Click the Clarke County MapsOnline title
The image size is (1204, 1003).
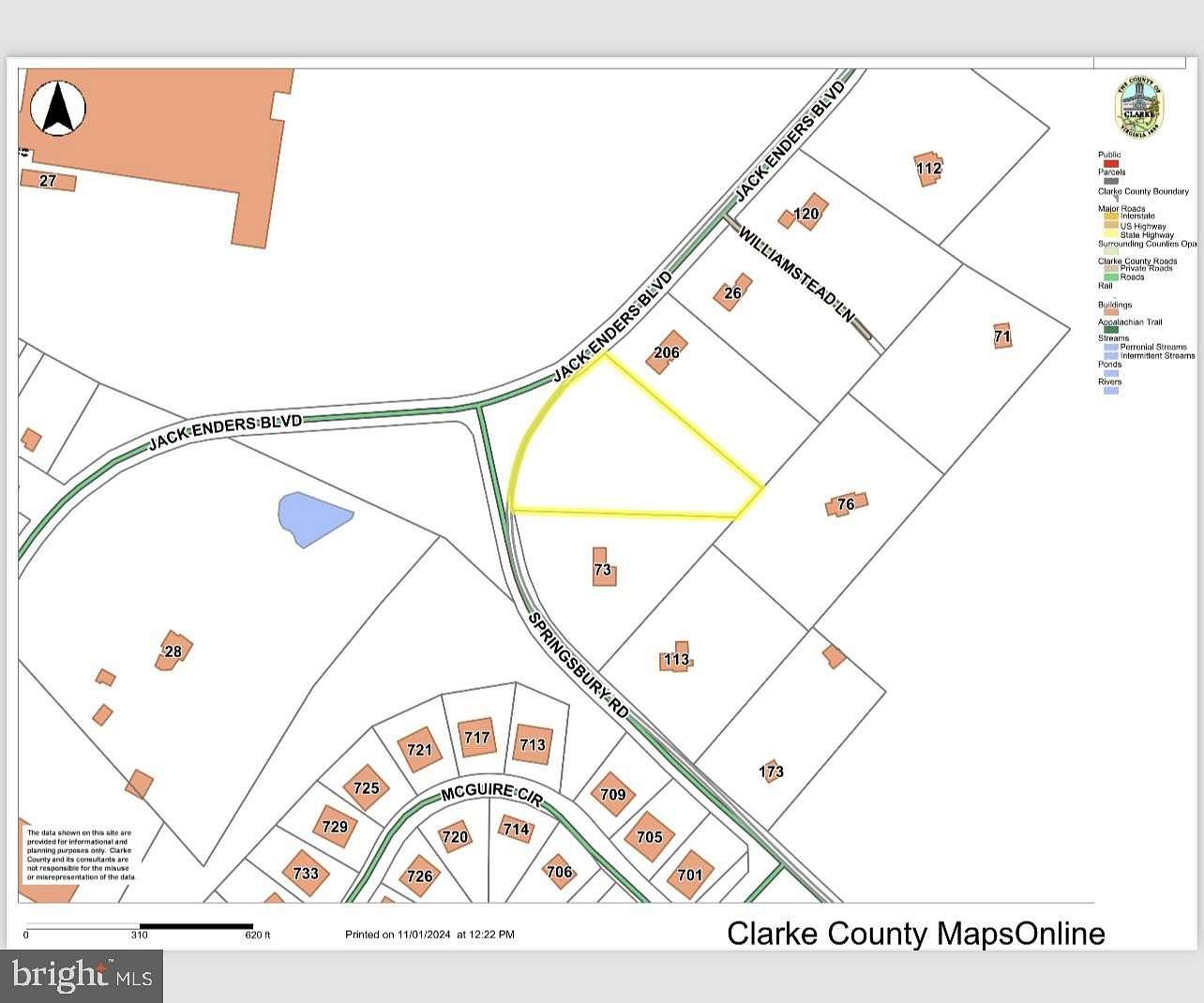pyautogui.click(x=916, y=933)
